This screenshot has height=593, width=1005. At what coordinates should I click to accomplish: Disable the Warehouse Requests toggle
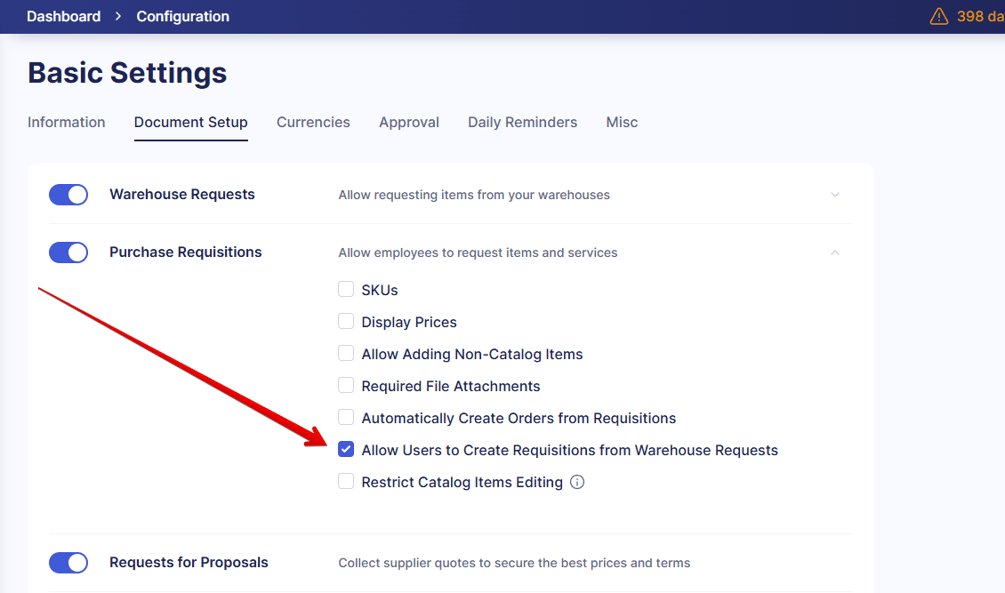point(68,194)
